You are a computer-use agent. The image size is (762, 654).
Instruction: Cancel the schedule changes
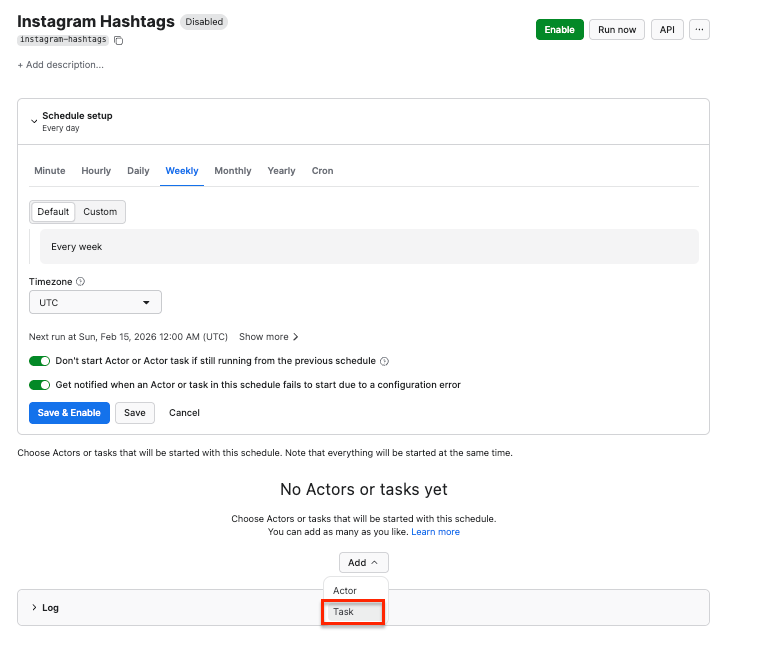click(184, 413)
